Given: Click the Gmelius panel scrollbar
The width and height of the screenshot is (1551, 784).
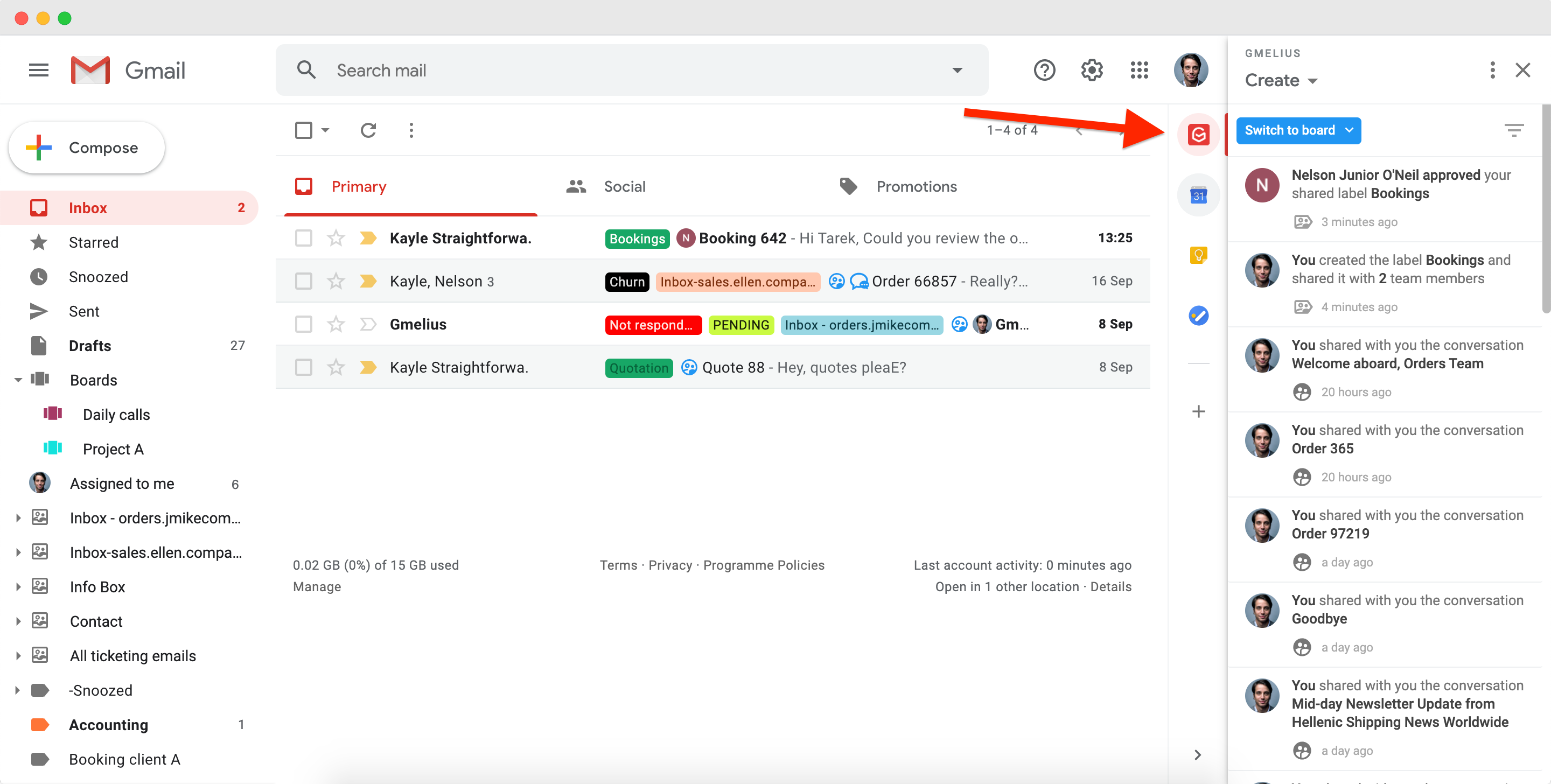Looking at the screenshot, I should (x=1546, y=208).
